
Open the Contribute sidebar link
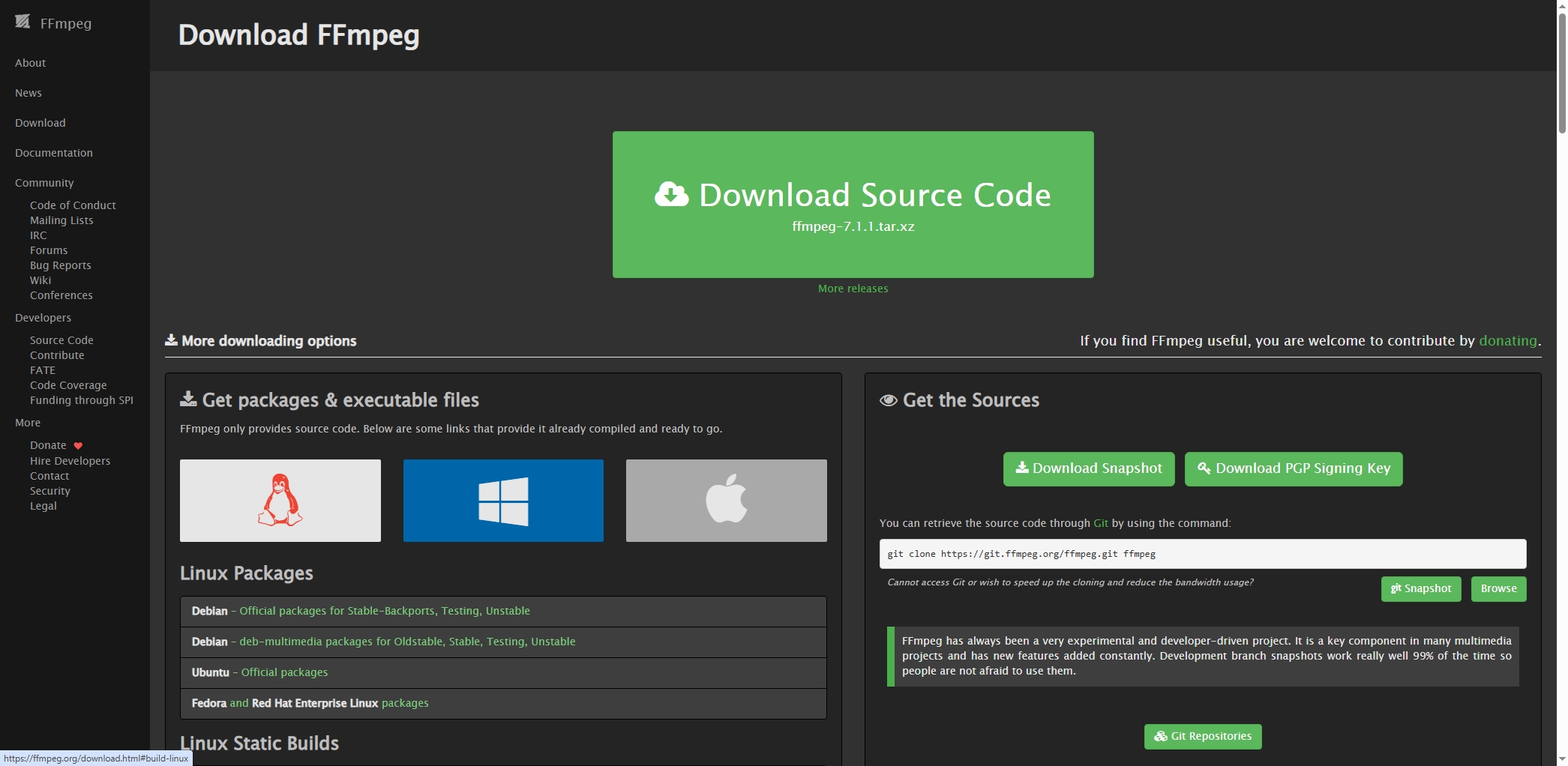click(x=57, y=355)
